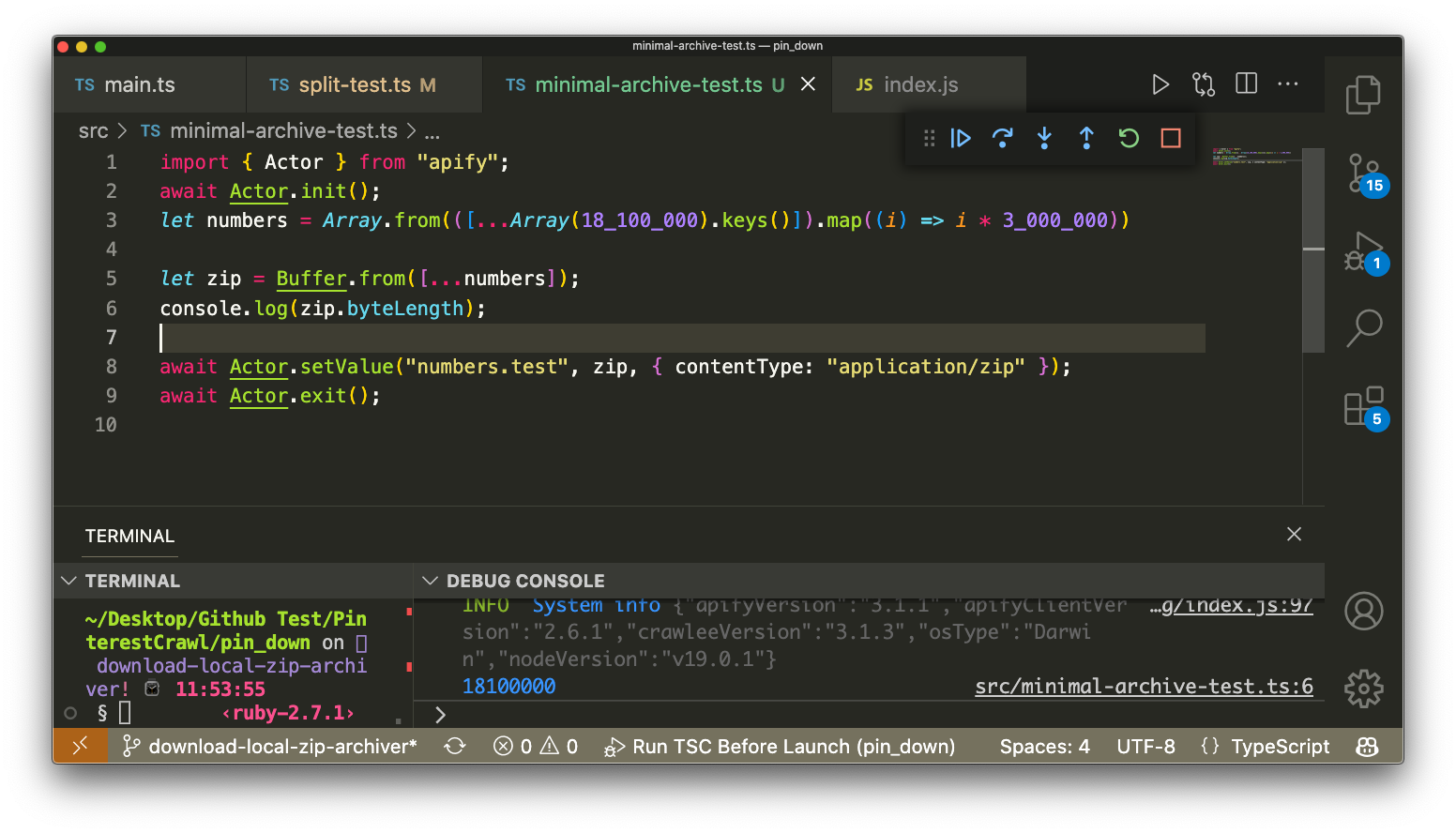Image resolution: width=1456 pixels, height=833 pixels.
Task: Open src/minimal-archive-test.ts:6 source link
Action: 1144,687
